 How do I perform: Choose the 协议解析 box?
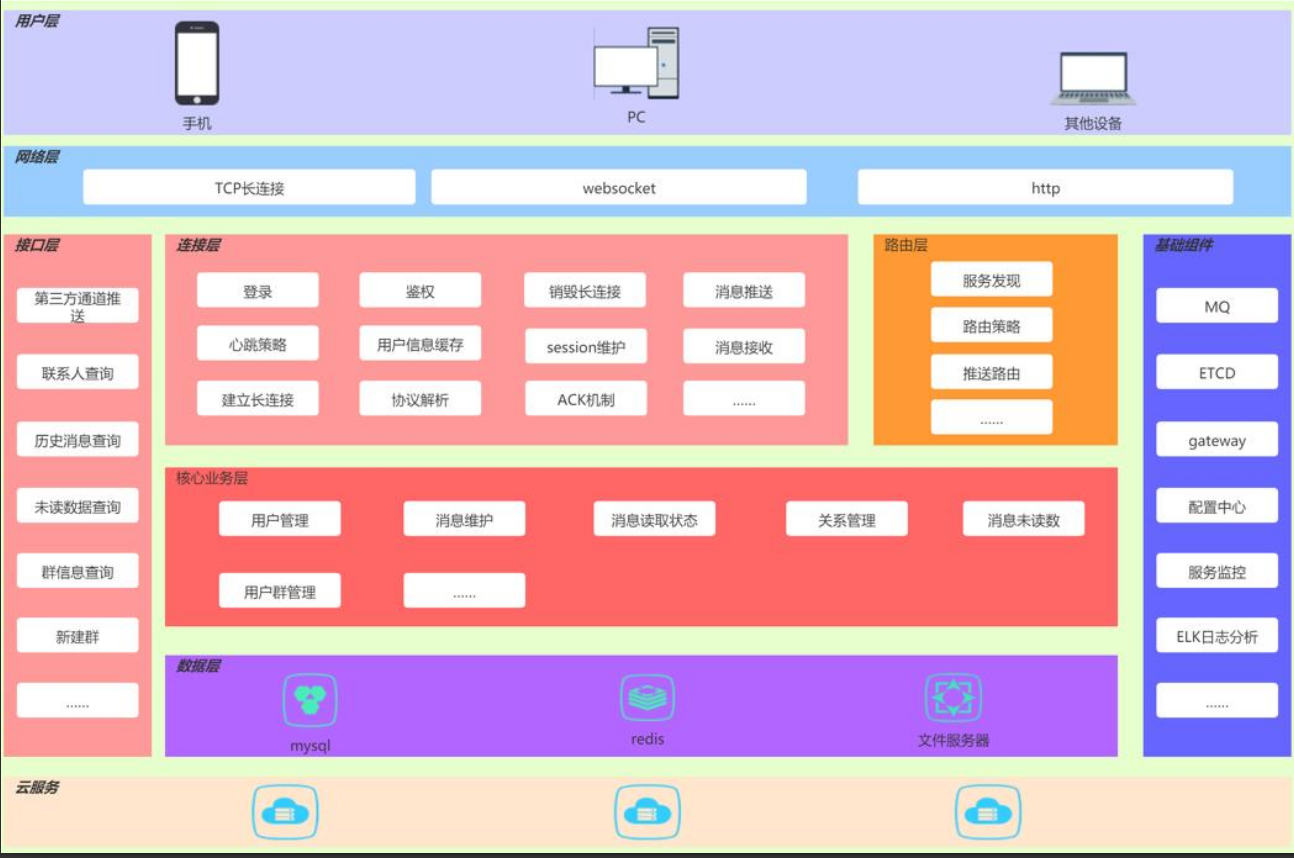420,399
